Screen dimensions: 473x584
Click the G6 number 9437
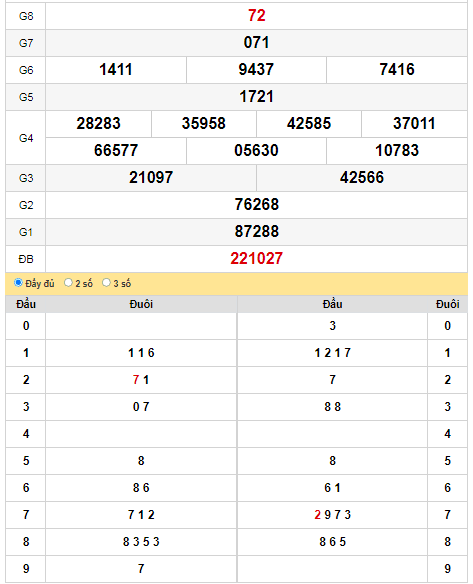tap(256, 70)
